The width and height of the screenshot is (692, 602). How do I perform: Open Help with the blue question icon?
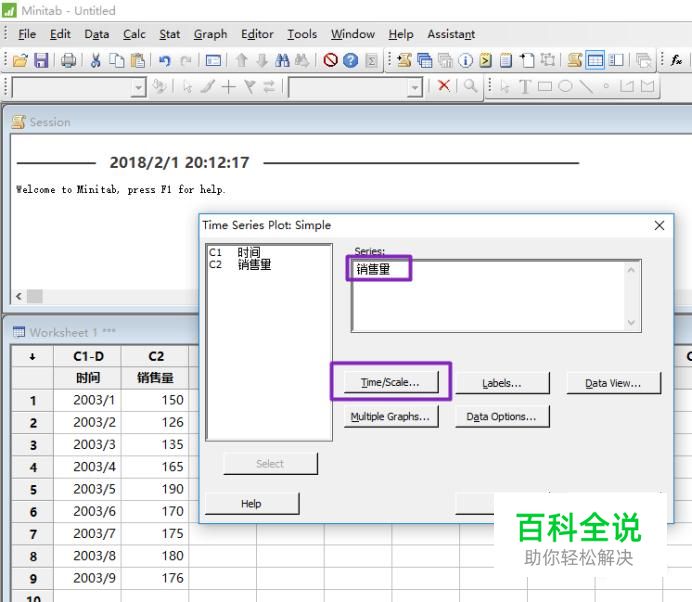point(350,60)
